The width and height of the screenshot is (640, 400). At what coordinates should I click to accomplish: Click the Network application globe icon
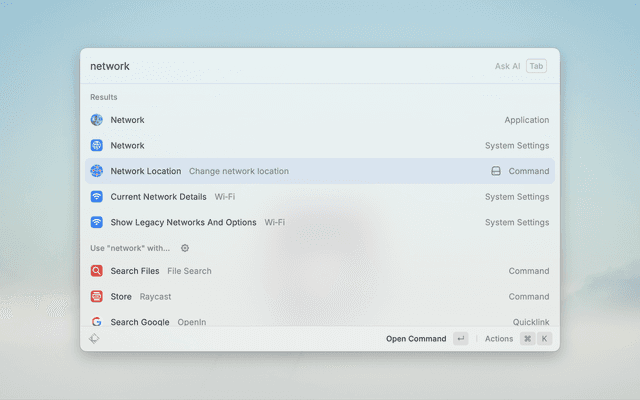(97, 120)
